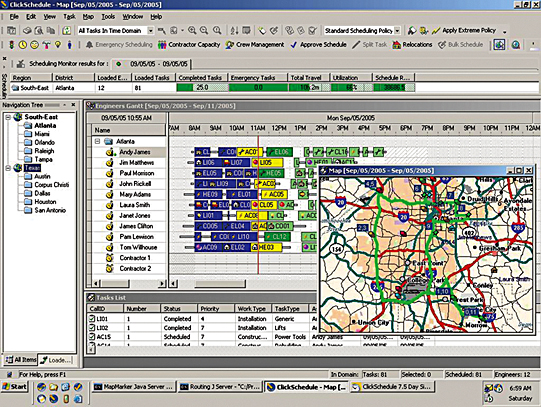Click the Atlanta map thumbnail area

click(x=426, y=255)
